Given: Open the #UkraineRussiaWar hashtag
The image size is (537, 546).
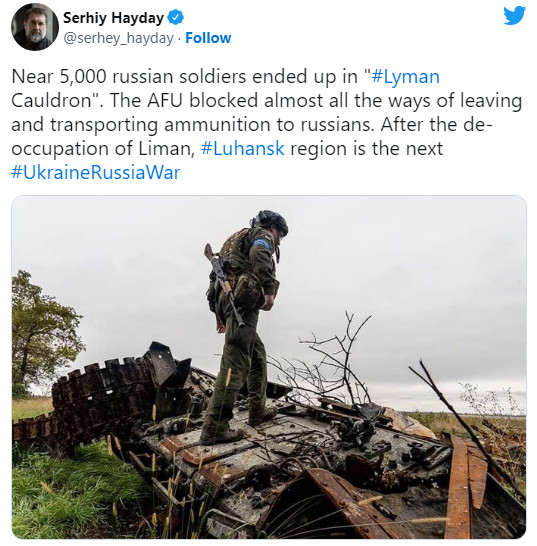Looking at the screenshot, I should point(96,172).
